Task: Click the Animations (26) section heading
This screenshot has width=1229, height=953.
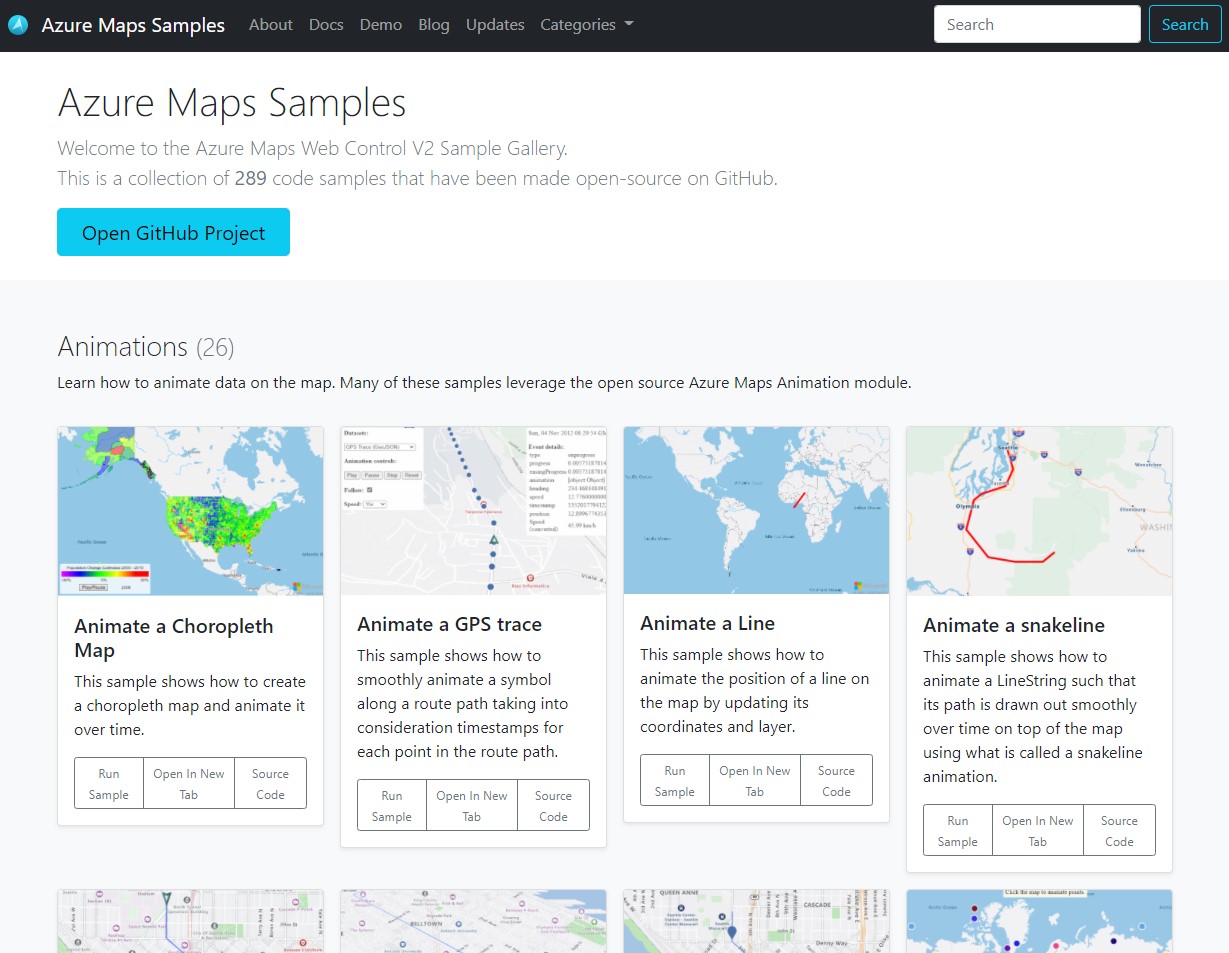Action: pyautogui.click(x=146, y=347)
